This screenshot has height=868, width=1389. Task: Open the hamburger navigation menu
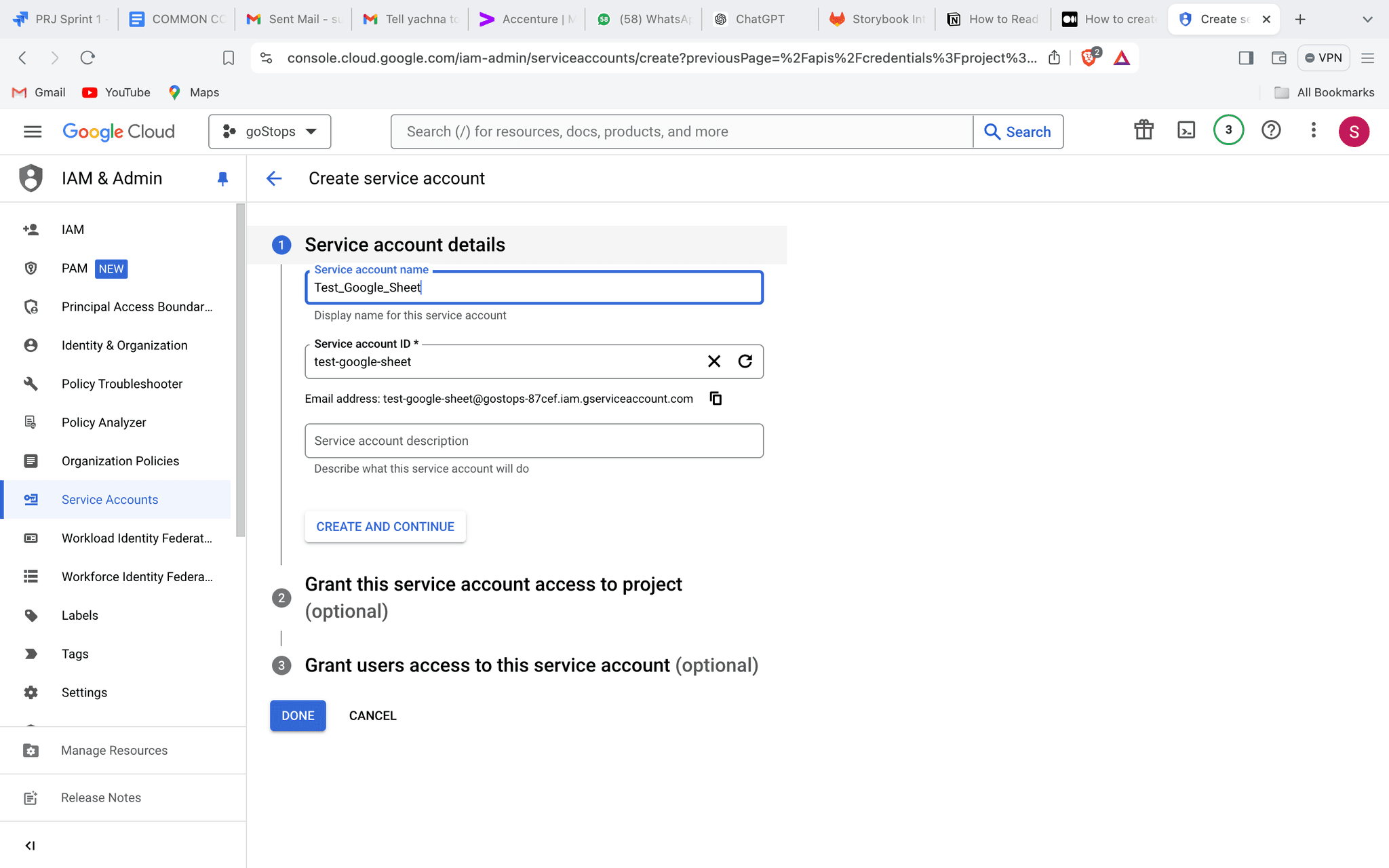tap(32, 131)
